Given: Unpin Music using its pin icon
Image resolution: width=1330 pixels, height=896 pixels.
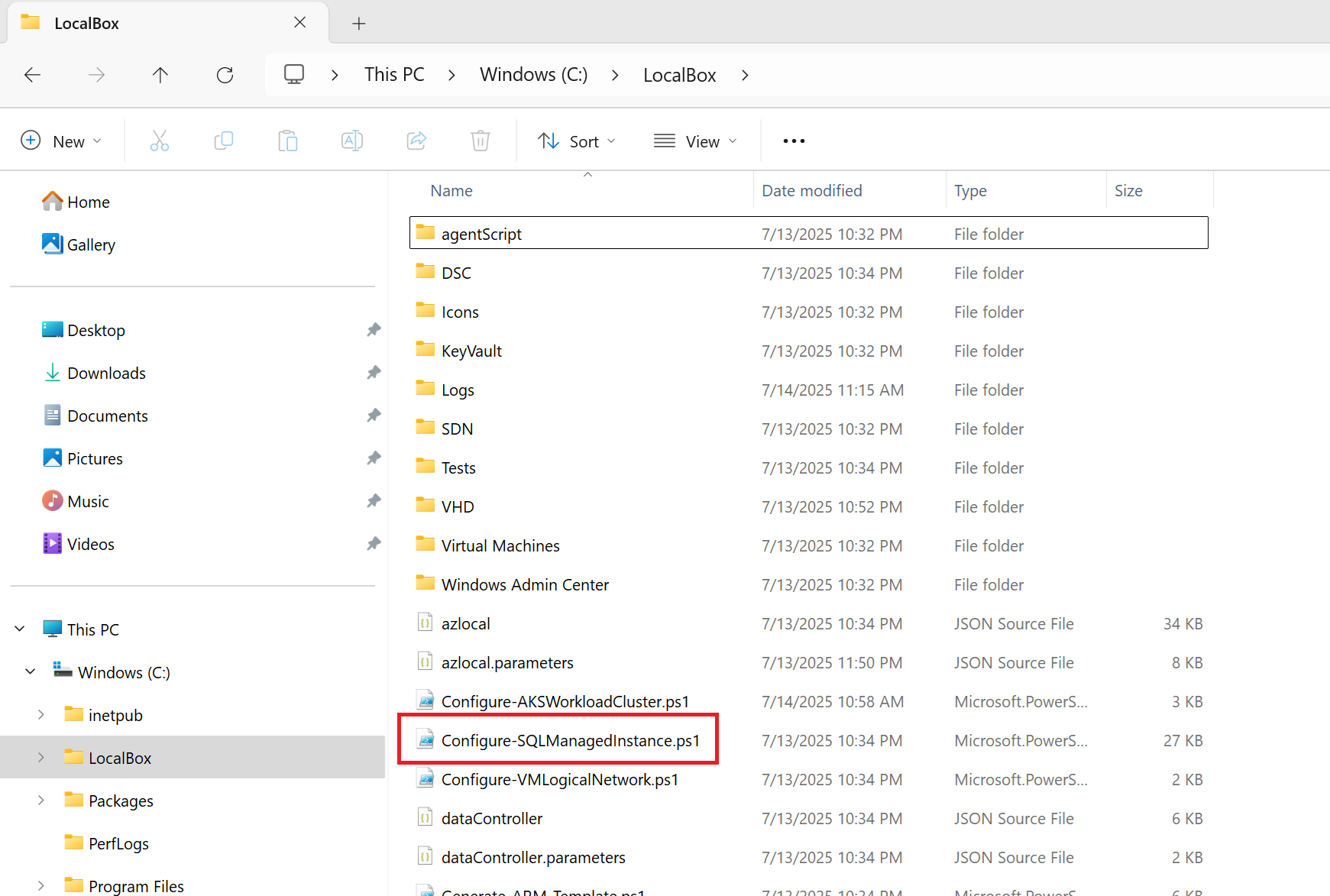Looking at the screenshot, I should click(374, 501).
